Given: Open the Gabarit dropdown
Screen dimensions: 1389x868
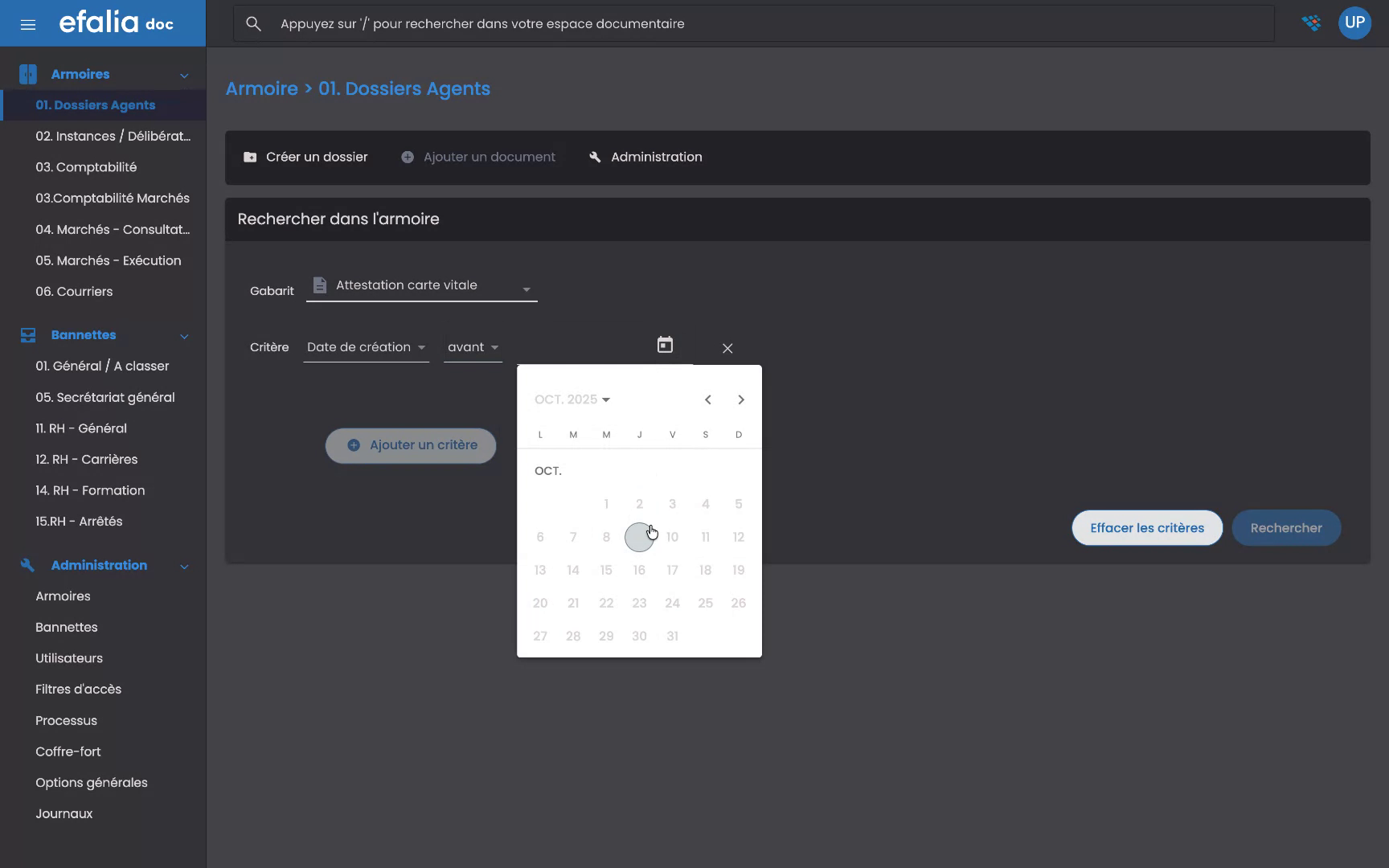Looking at the screenshot, I should (x=527, y=288).
